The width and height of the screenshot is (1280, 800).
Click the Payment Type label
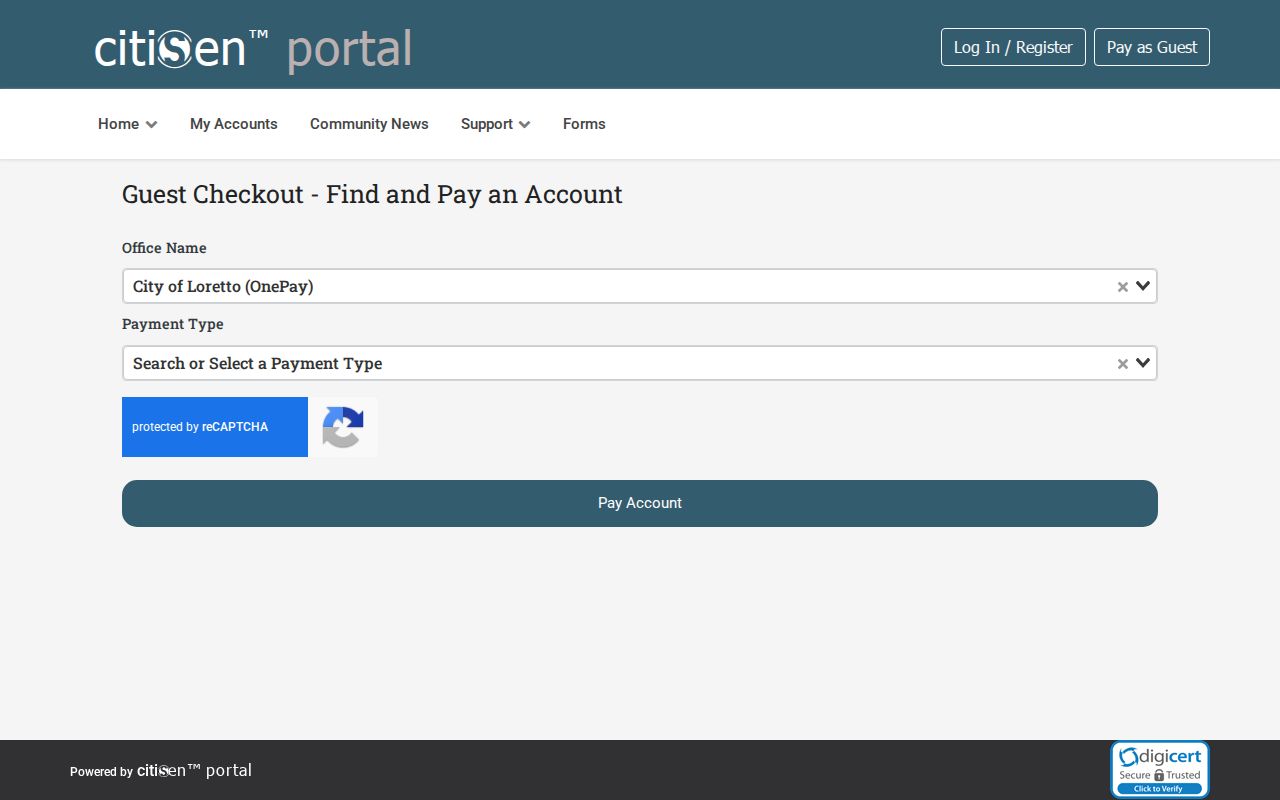[173, 324]
